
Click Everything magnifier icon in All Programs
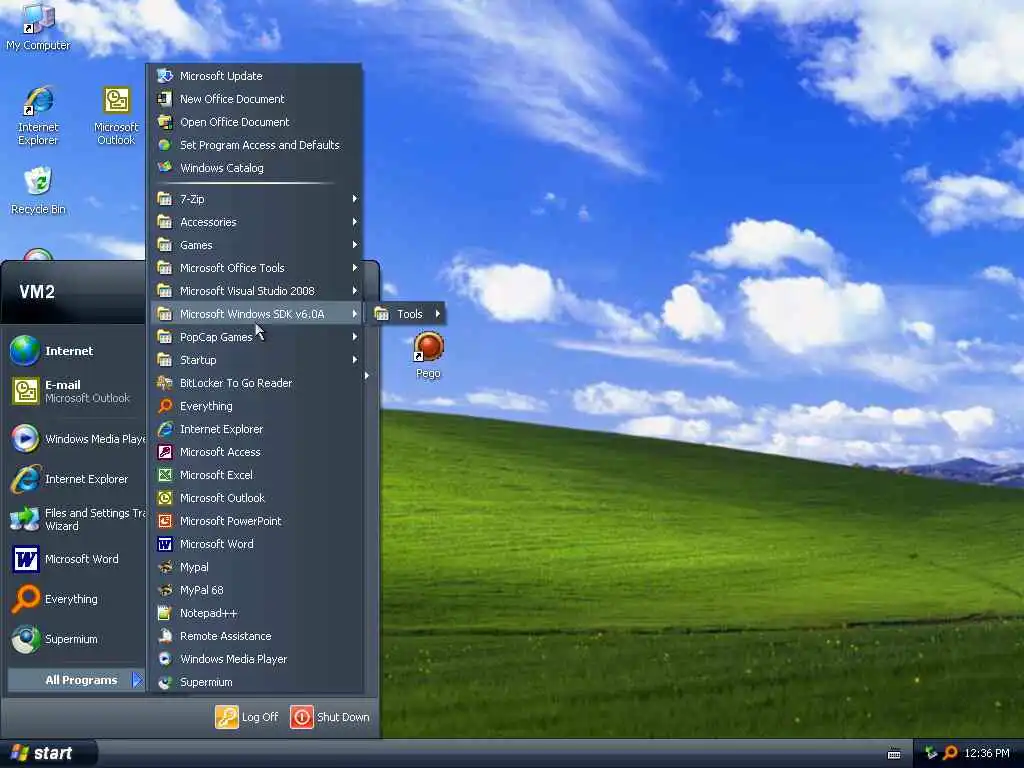pyautogui.click(x=165, y=406)
